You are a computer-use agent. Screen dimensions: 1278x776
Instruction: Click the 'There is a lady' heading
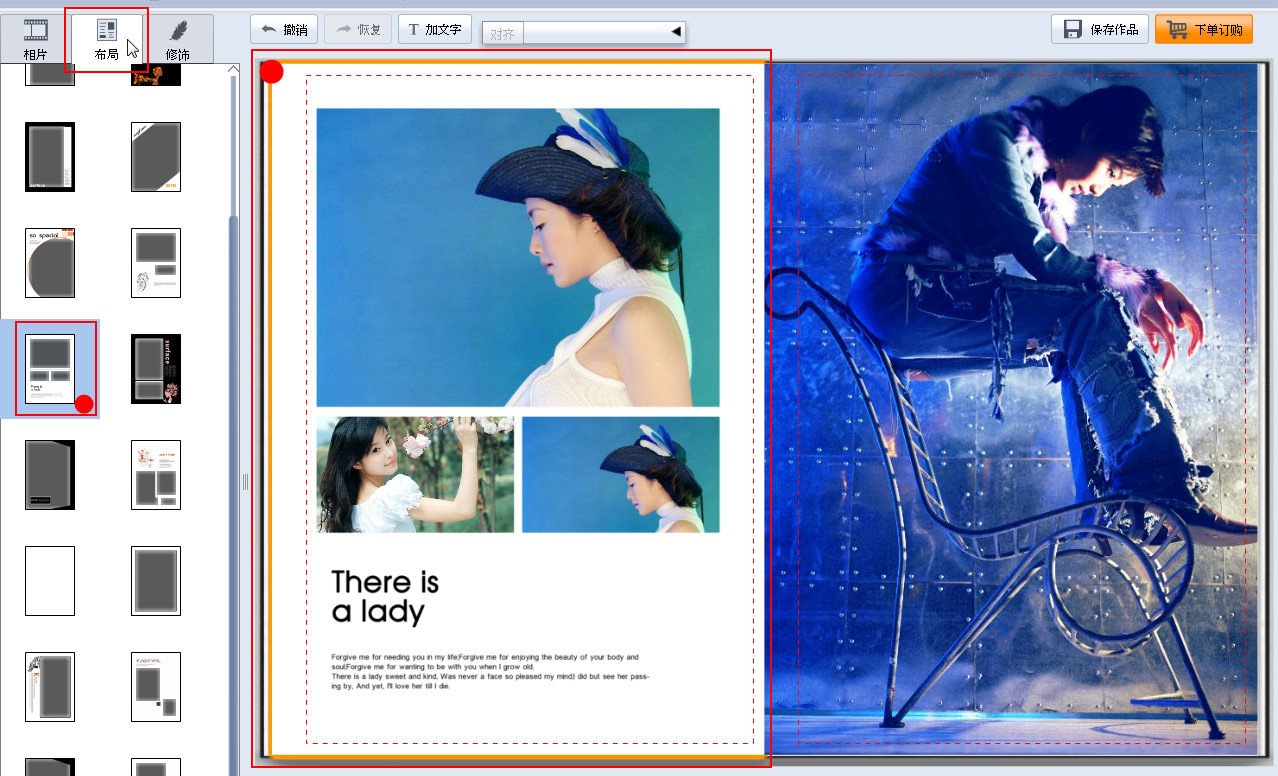point(385,597)
